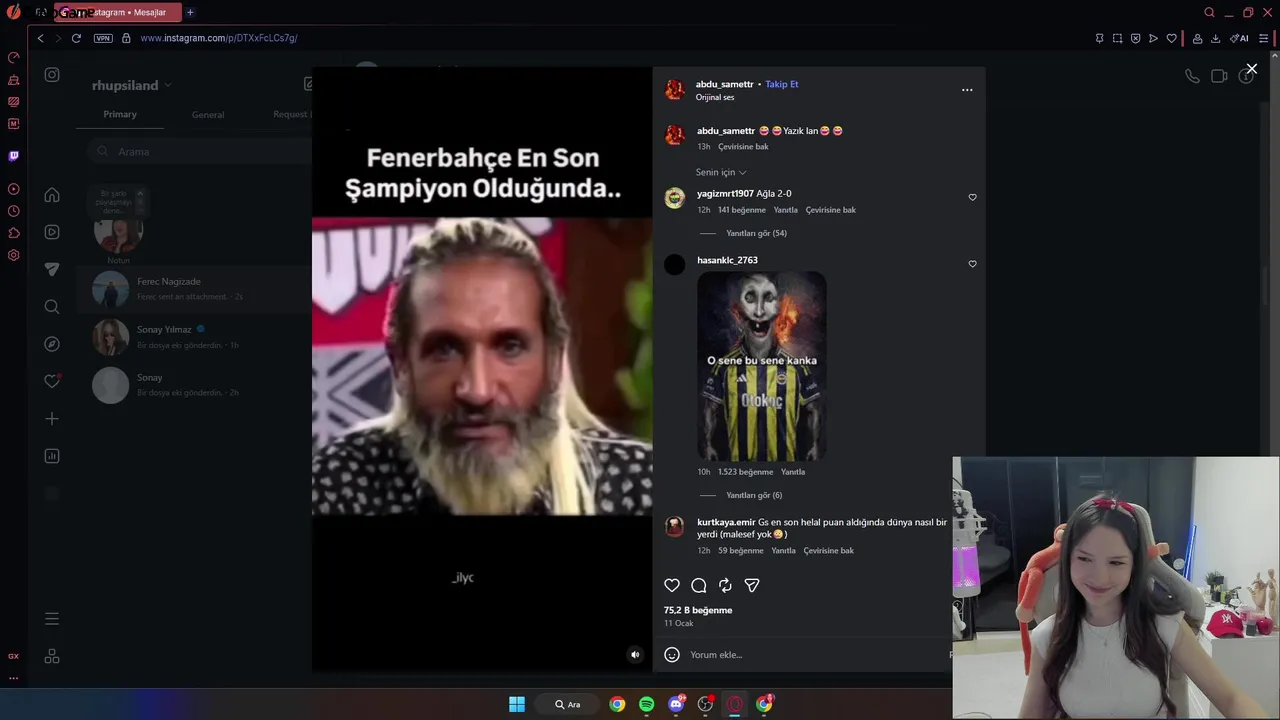Open Windows Start menu
The image size is (1280, 720).
pos(517,704)
